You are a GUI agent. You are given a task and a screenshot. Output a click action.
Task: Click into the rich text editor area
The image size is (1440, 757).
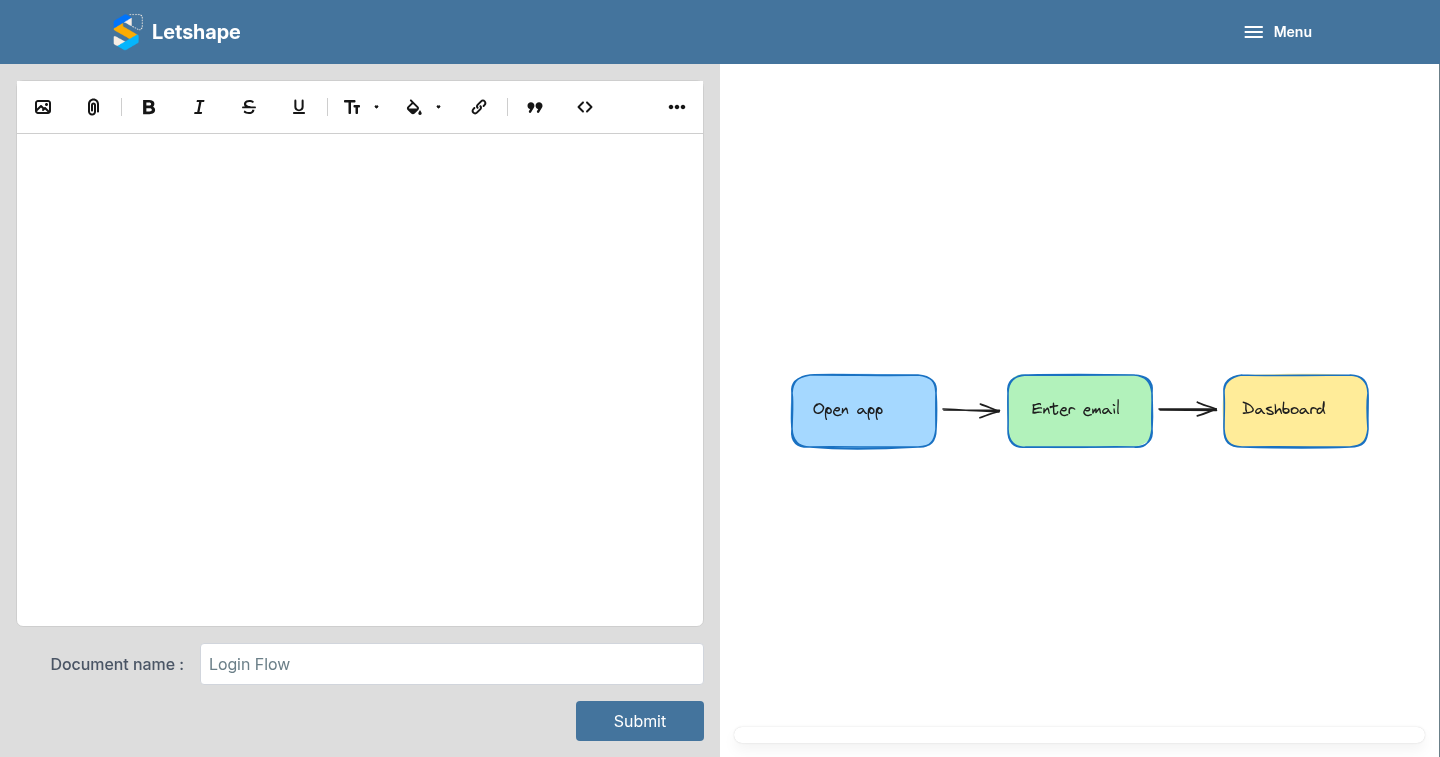click(360, 380)
